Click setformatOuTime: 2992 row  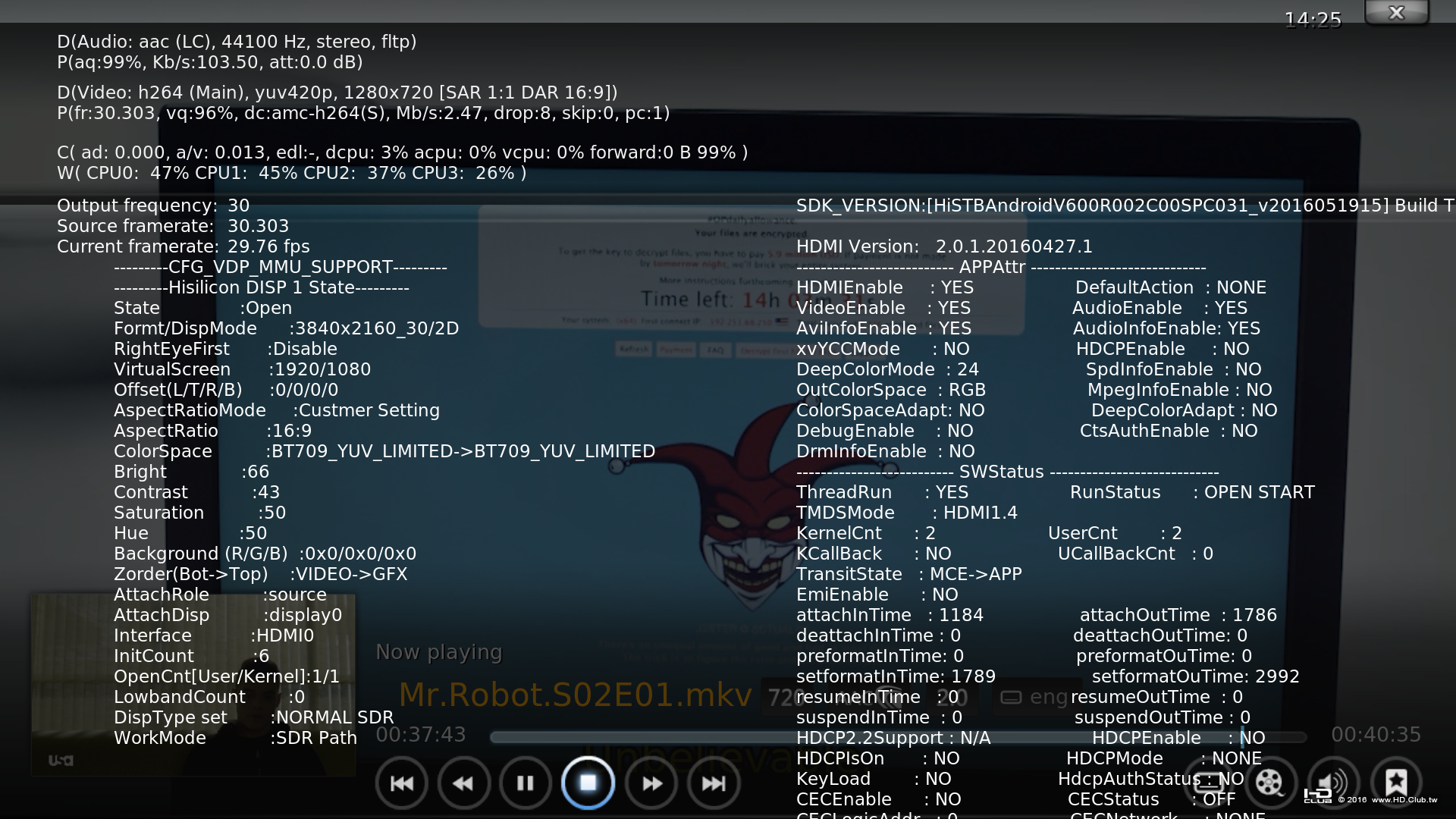1196,676
